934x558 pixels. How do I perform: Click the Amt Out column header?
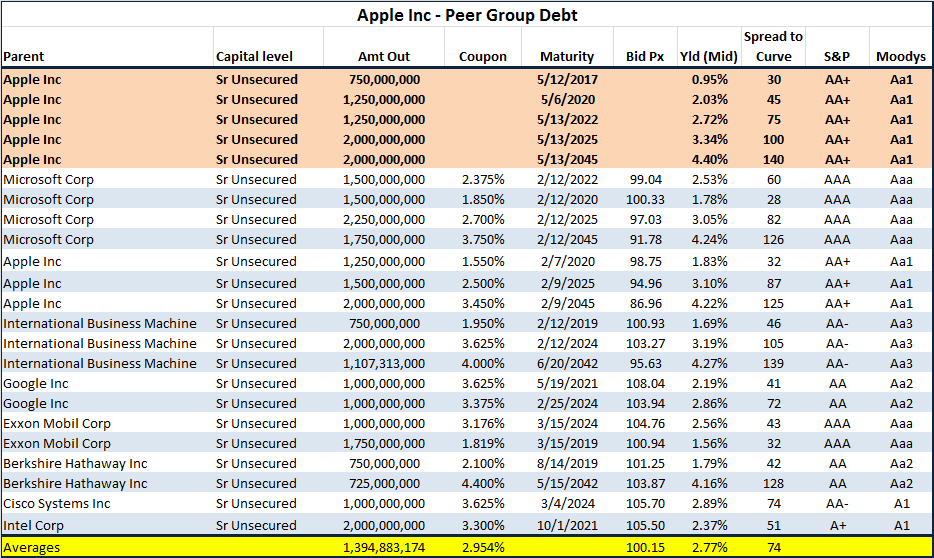(384, 57)
